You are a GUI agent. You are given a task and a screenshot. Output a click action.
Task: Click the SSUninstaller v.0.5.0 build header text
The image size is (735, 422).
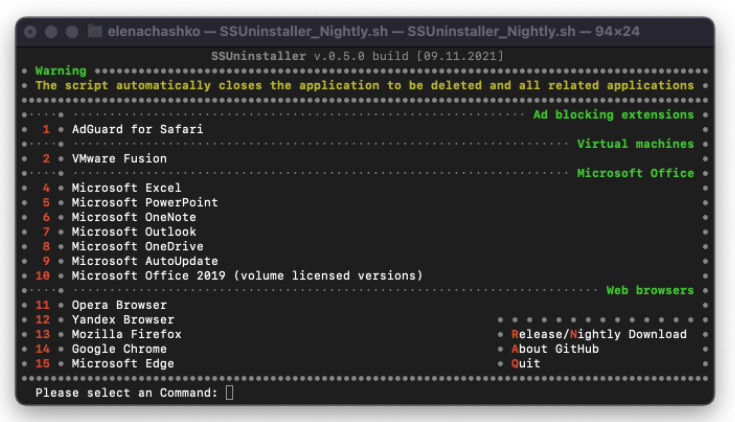(357, 56)
